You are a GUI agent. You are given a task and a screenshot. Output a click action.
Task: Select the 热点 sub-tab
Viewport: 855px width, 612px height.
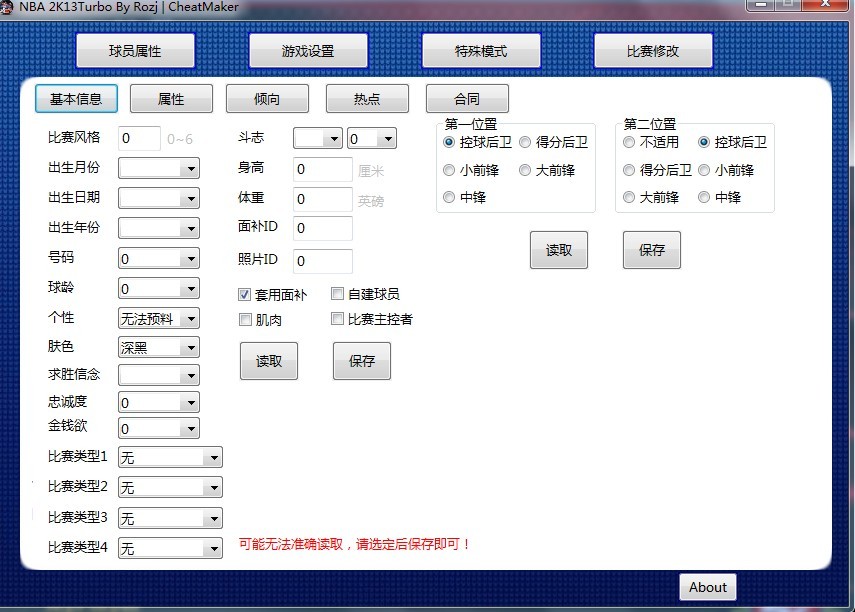[367, 99]
